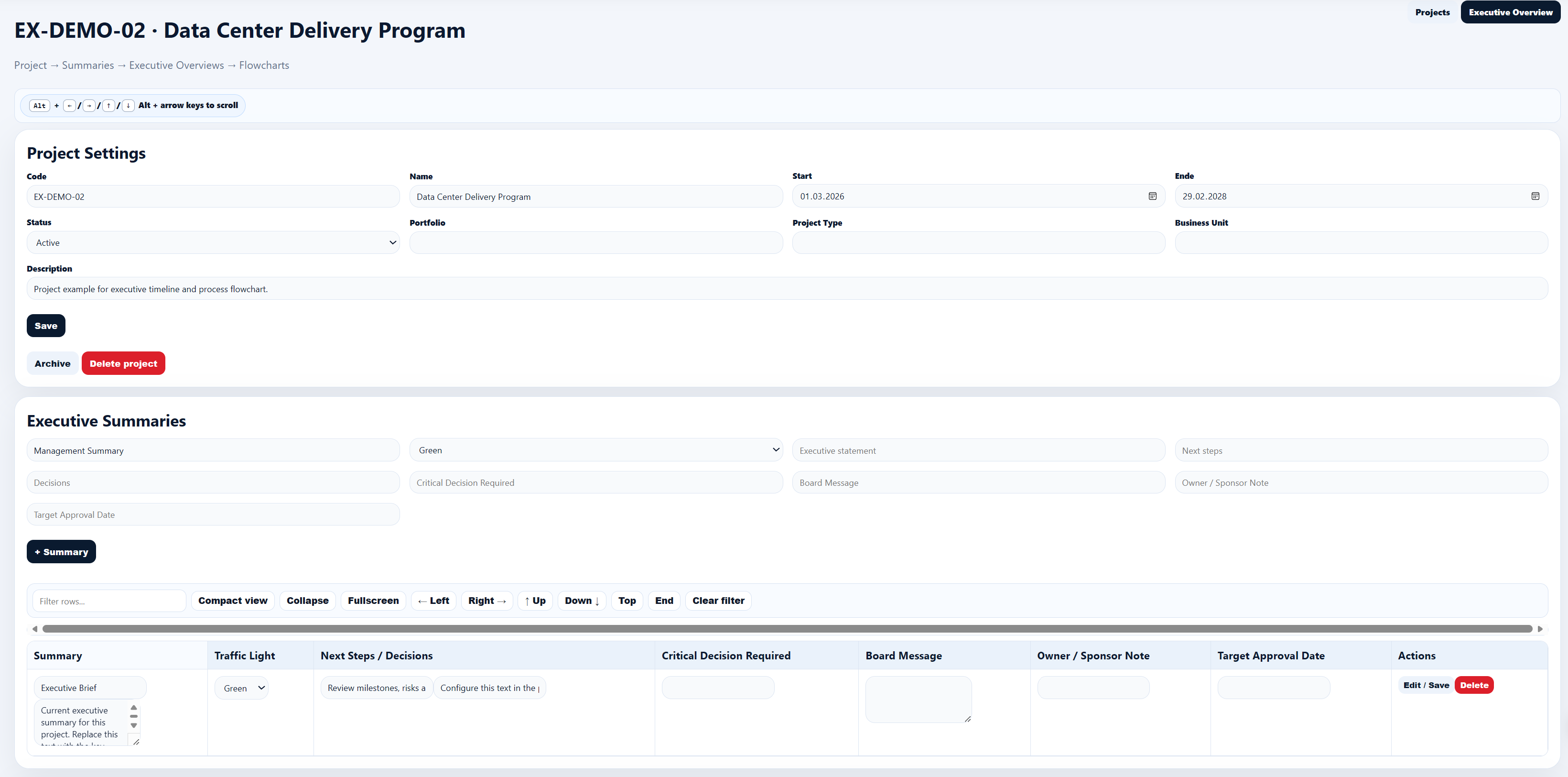
Task: Jump to End of the table
Action: tap(664, 601)
